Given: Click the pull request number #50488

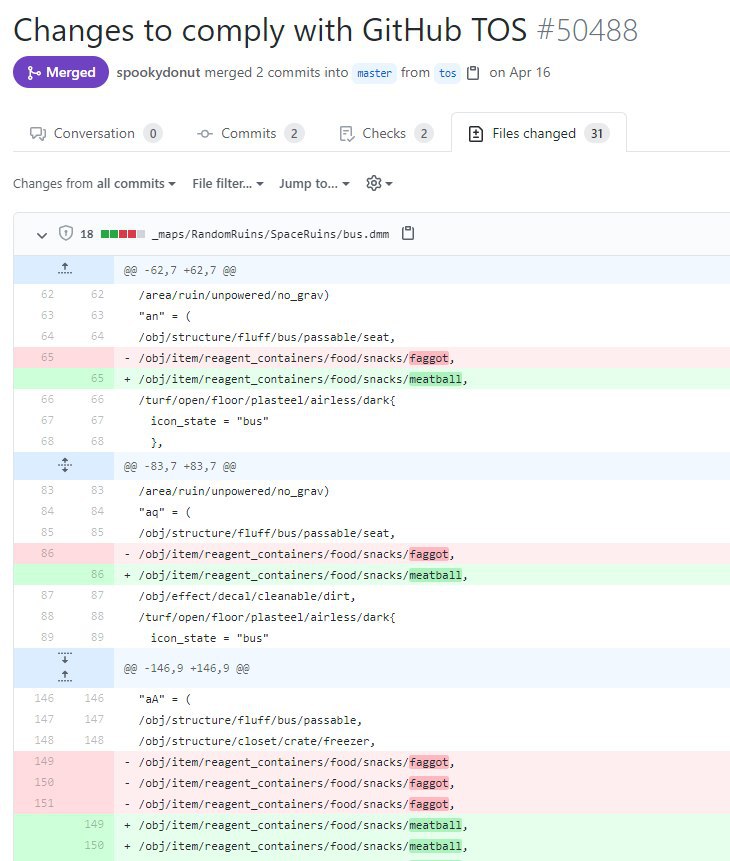Looking at the screenshot, I should tap(587, 30).
